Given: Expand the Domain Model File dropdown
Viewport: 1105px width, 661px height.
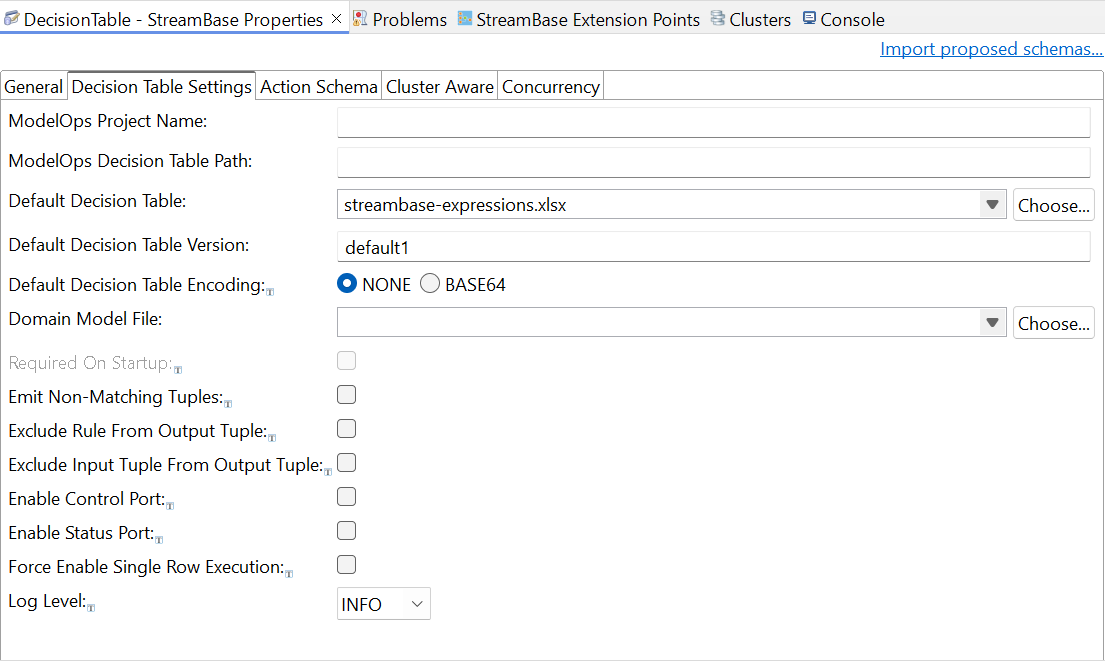Looking at the screenshot, I should click(x=992, y=323).
